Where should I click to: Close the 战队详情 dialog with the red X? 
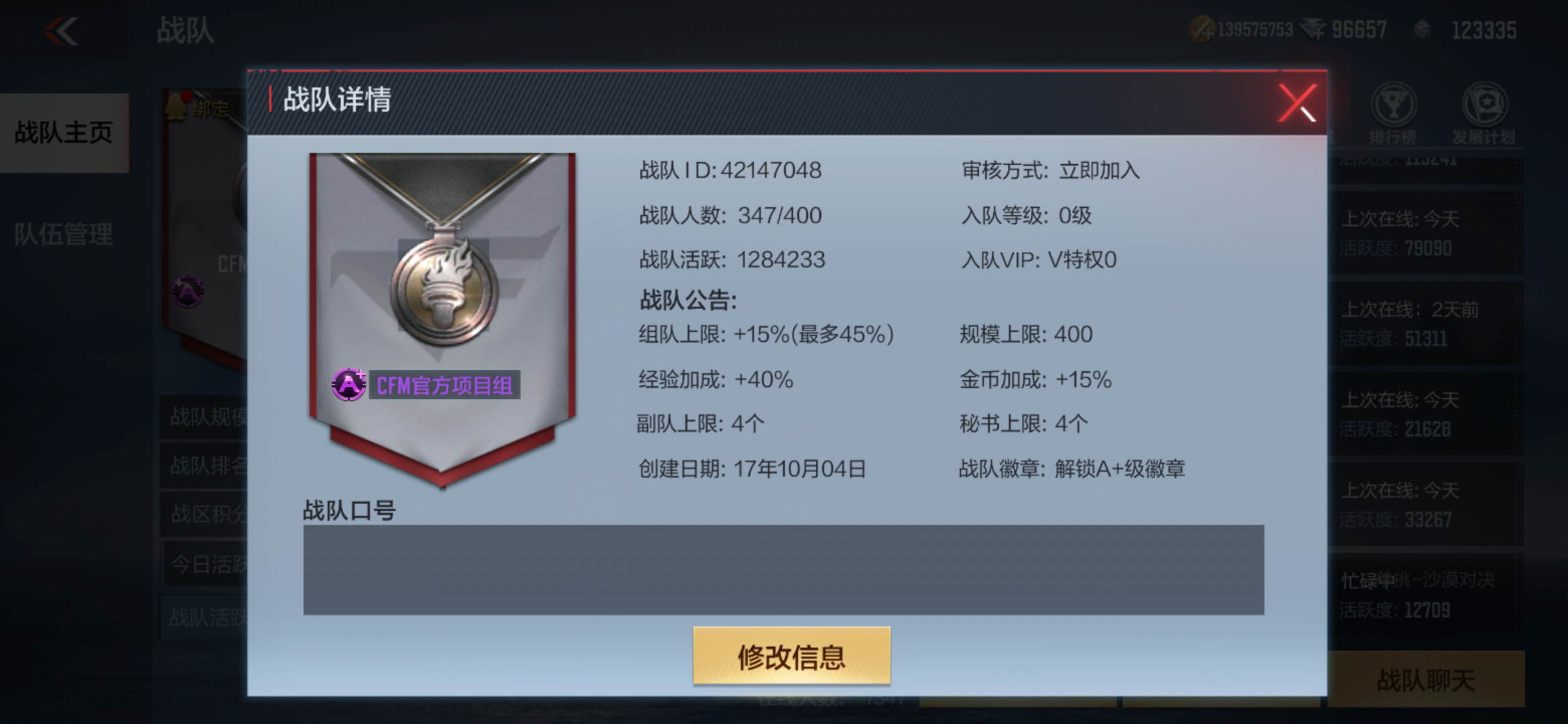[x=1297, y=103]
